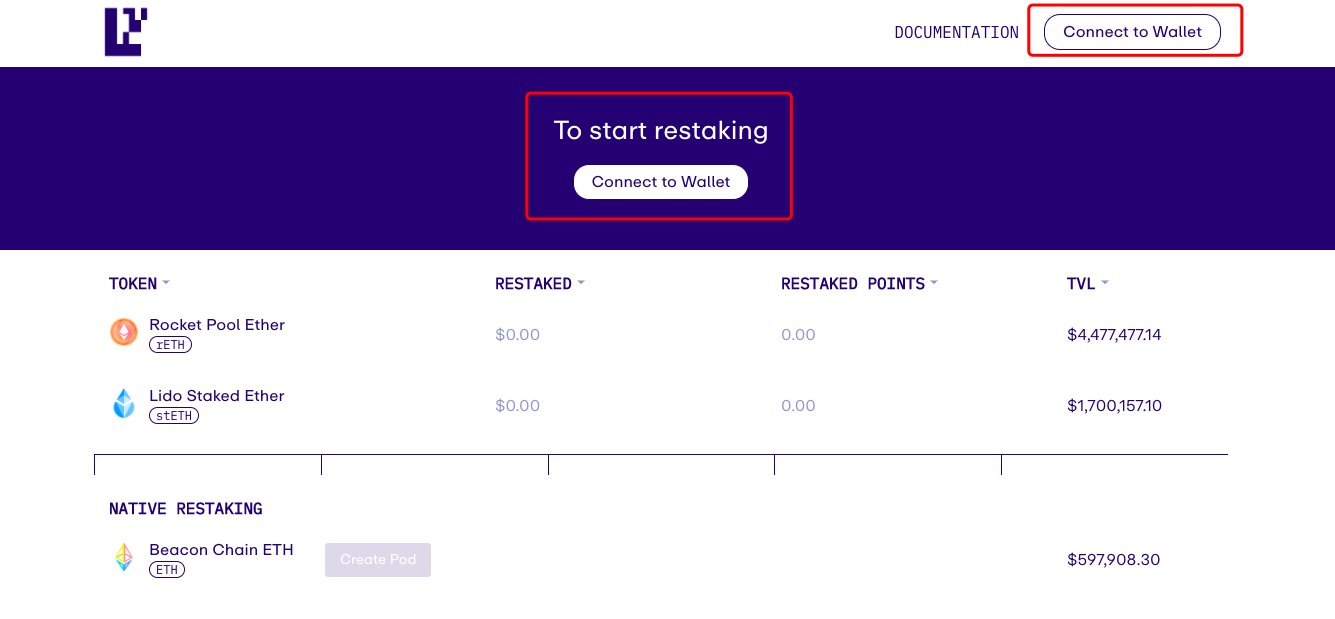Select the Beacon Chain ETH row name
Image resolution: width=1335 pixels, height=619 pixels.
tap(221, 550)
